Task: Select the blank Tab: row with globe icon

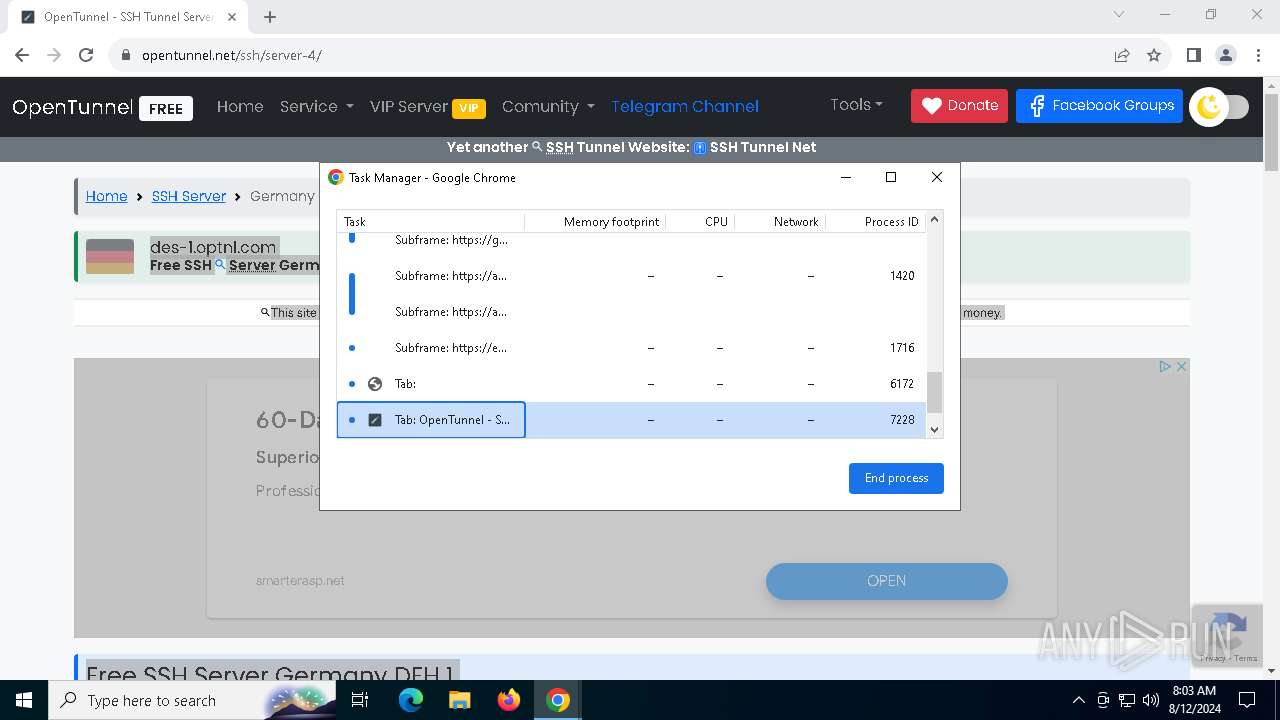Action: pos(632,384)
